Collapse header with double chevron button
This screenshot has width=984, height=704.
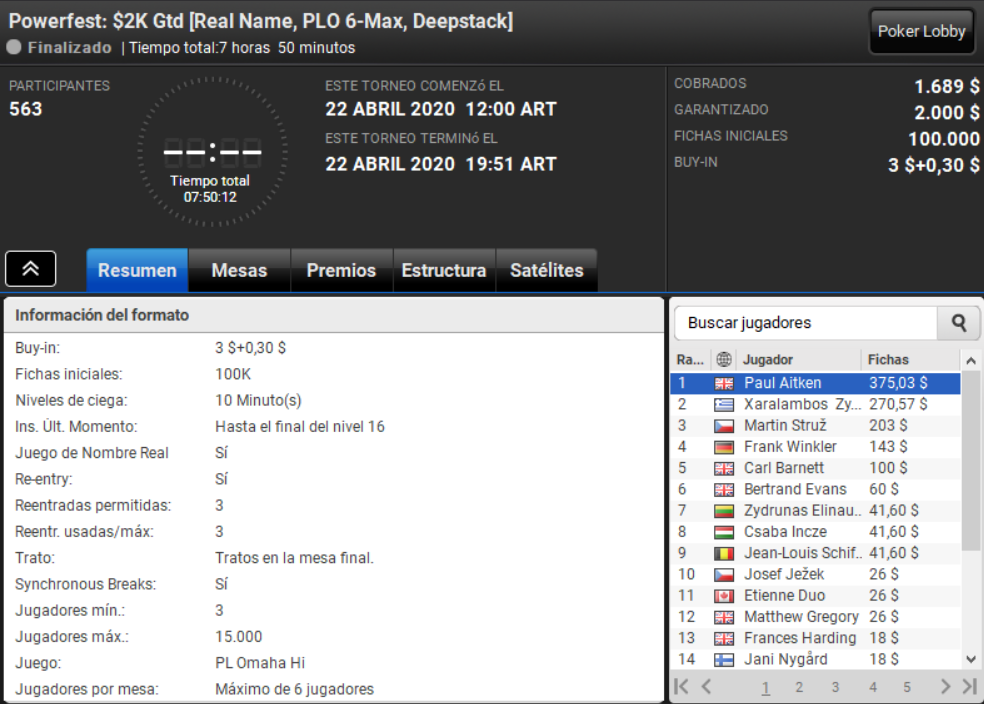[31, 269]
